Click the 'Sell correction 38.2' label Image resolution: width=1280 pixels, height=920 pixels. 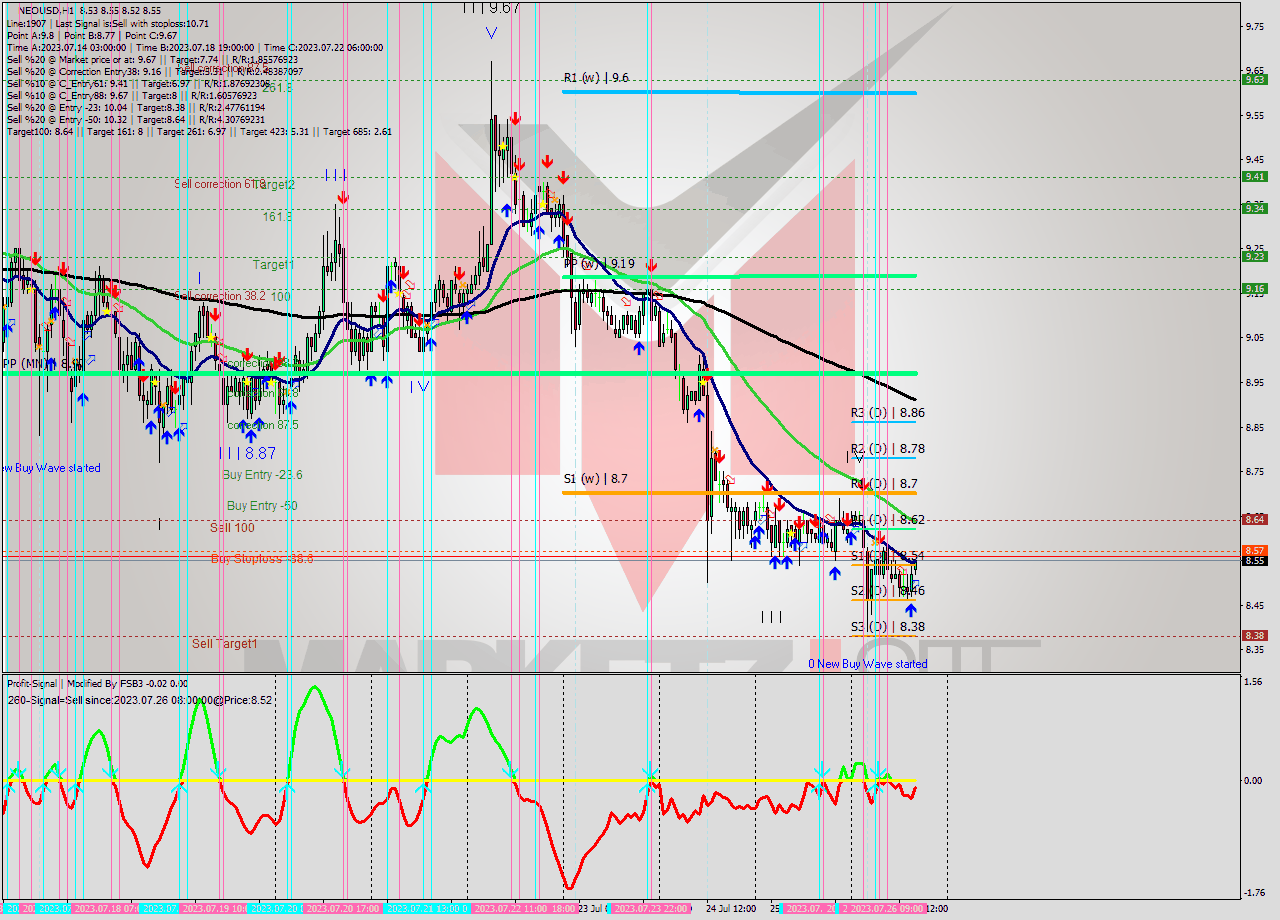point(219,296)
